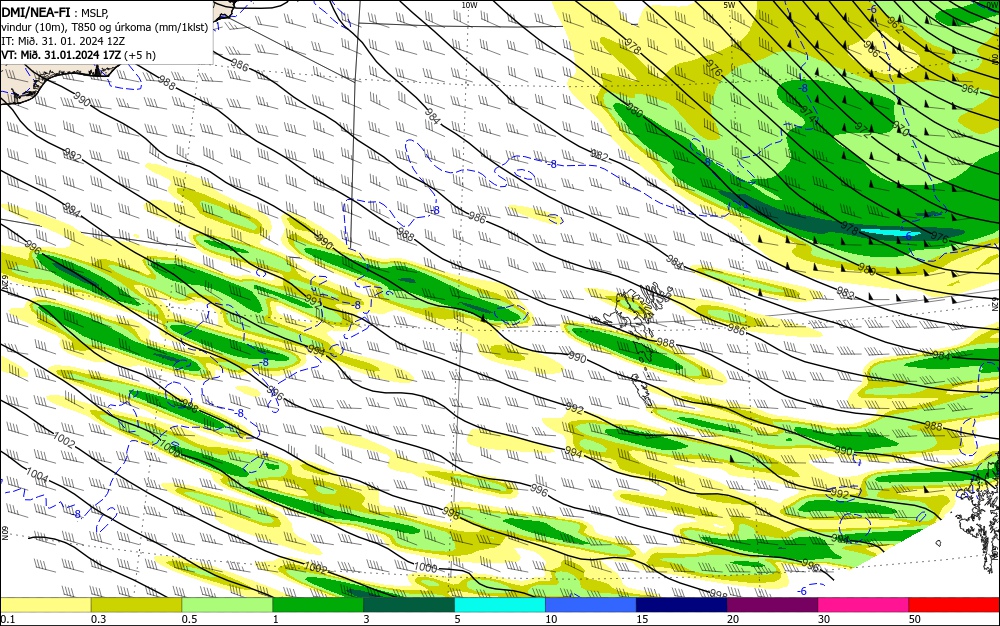
Task: Select the pink 30 mm legend swatch
Action: tap(863, 604)
